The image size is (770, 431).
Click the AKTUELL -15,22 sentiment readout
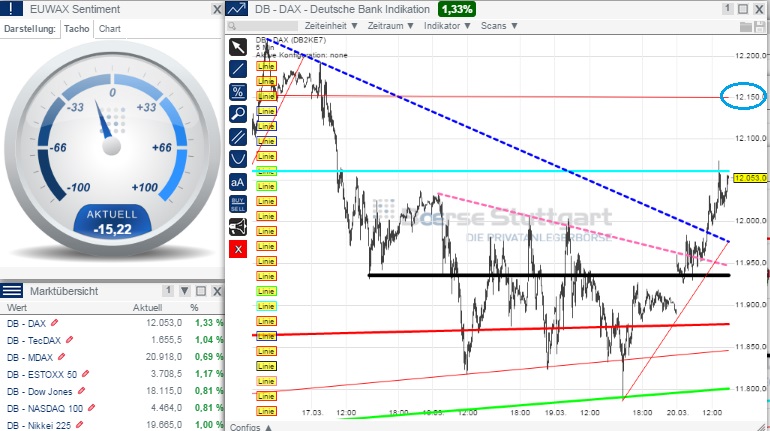112,222
